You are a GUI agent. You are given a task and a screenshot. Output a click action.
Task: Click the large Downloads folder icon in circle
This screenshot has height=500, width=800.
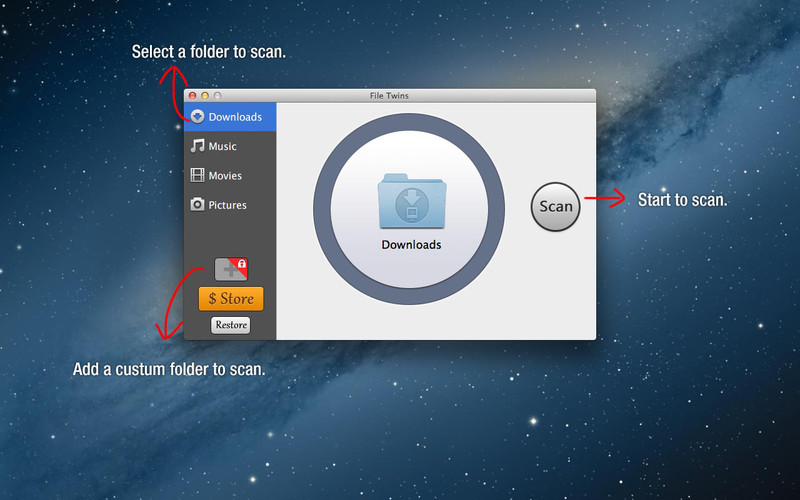click(412, 201)
